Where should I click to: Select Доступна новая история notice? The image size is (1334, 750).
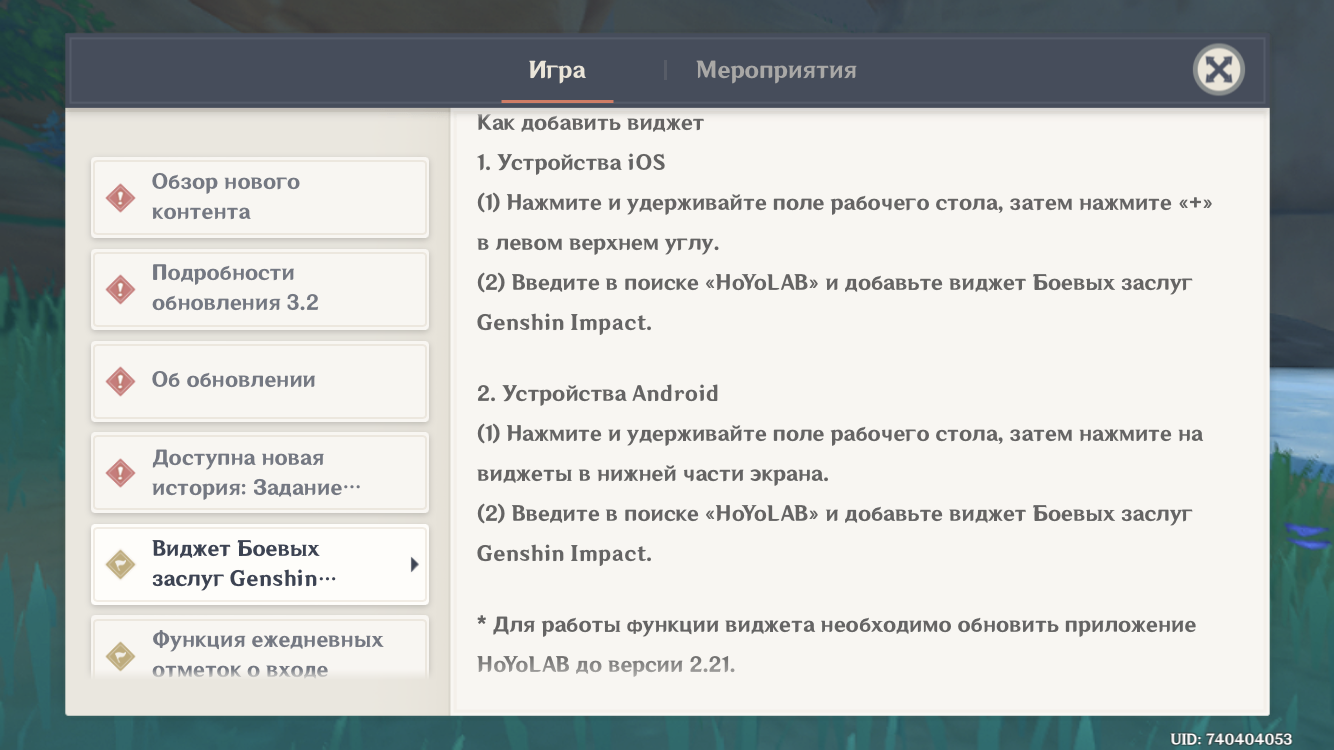click(x=260, y=472)
